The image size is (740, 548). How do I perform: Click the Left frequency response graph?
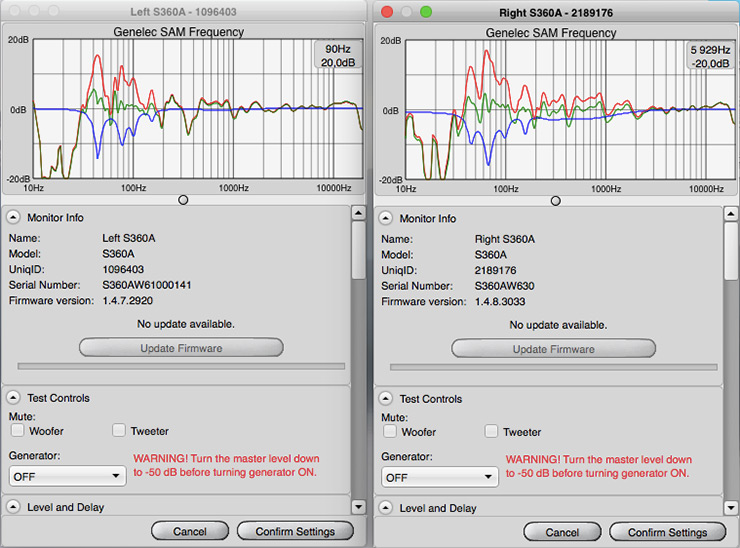pyautogui.click(x=198, y=109)
